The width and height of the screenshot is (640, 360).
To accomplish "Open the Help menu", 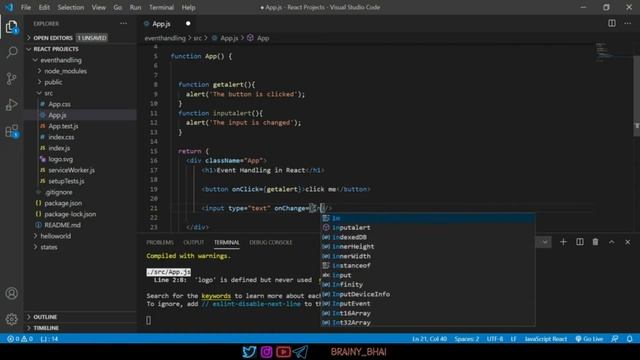I will pyautogui.click(x=188, y=7).
